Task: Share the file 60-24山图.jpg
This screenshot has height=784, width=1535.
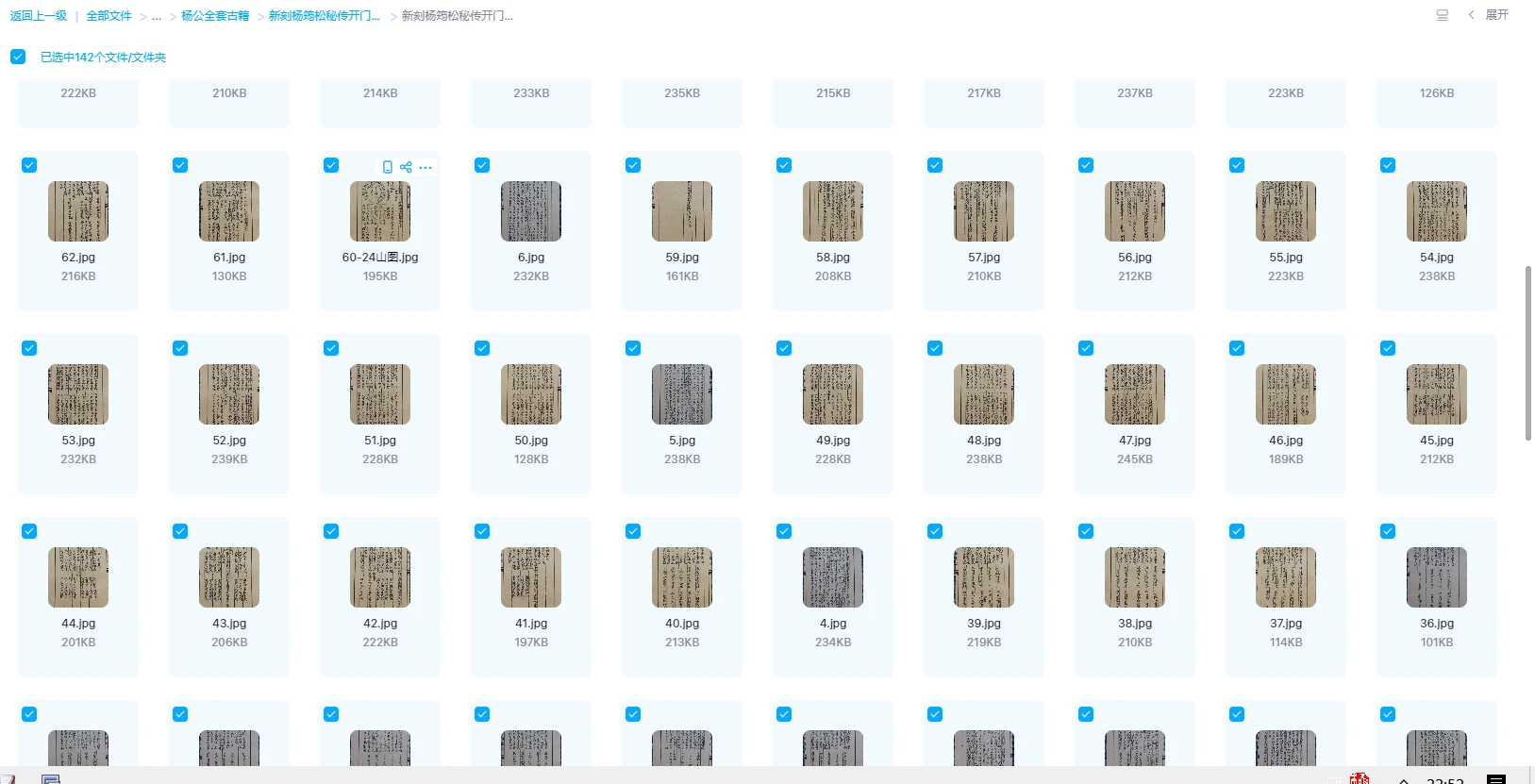Action: (x=406, y=167)
